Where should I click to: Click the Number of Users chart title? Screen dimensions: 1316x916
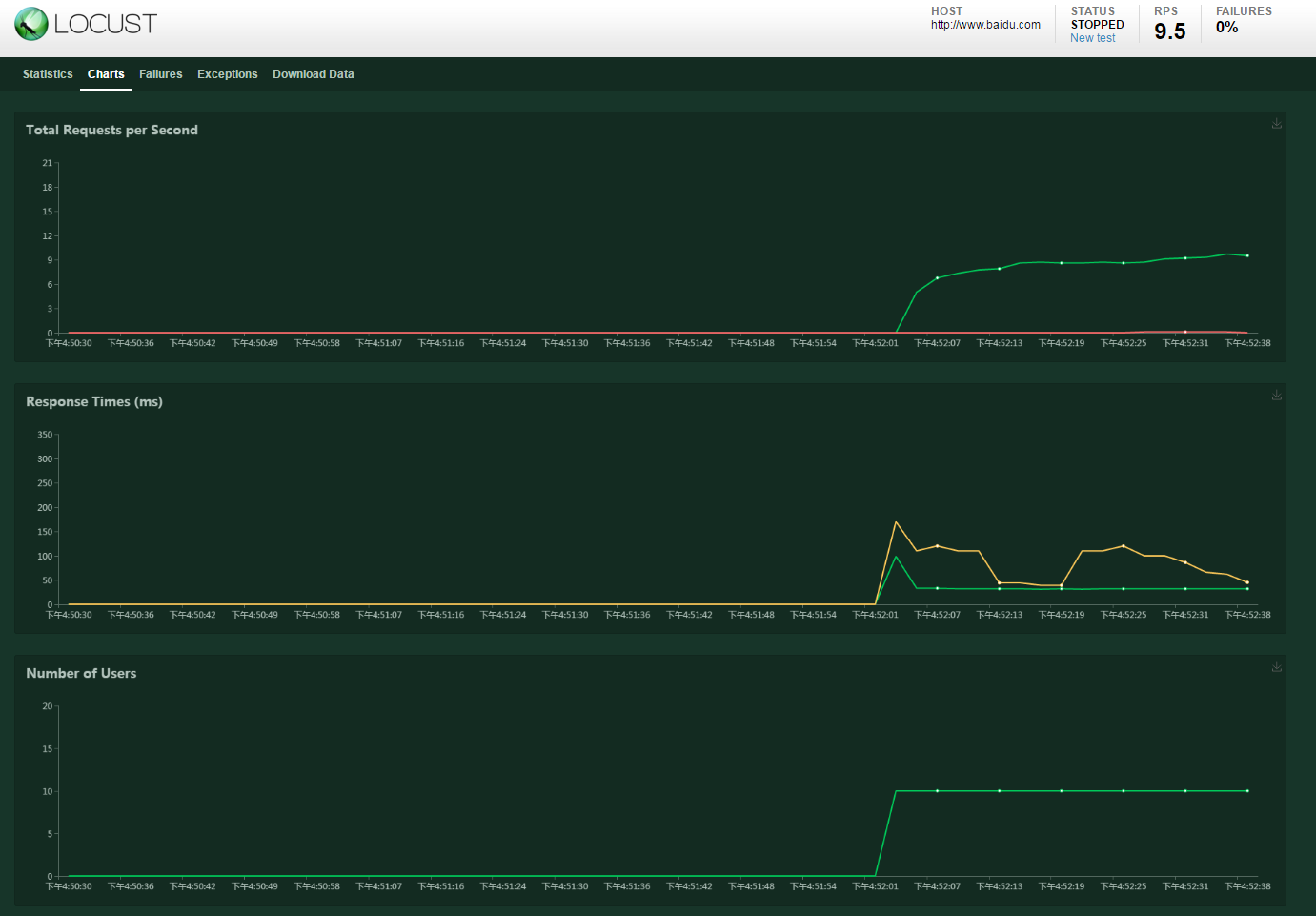pyautogui.click(x=81, y=673)
